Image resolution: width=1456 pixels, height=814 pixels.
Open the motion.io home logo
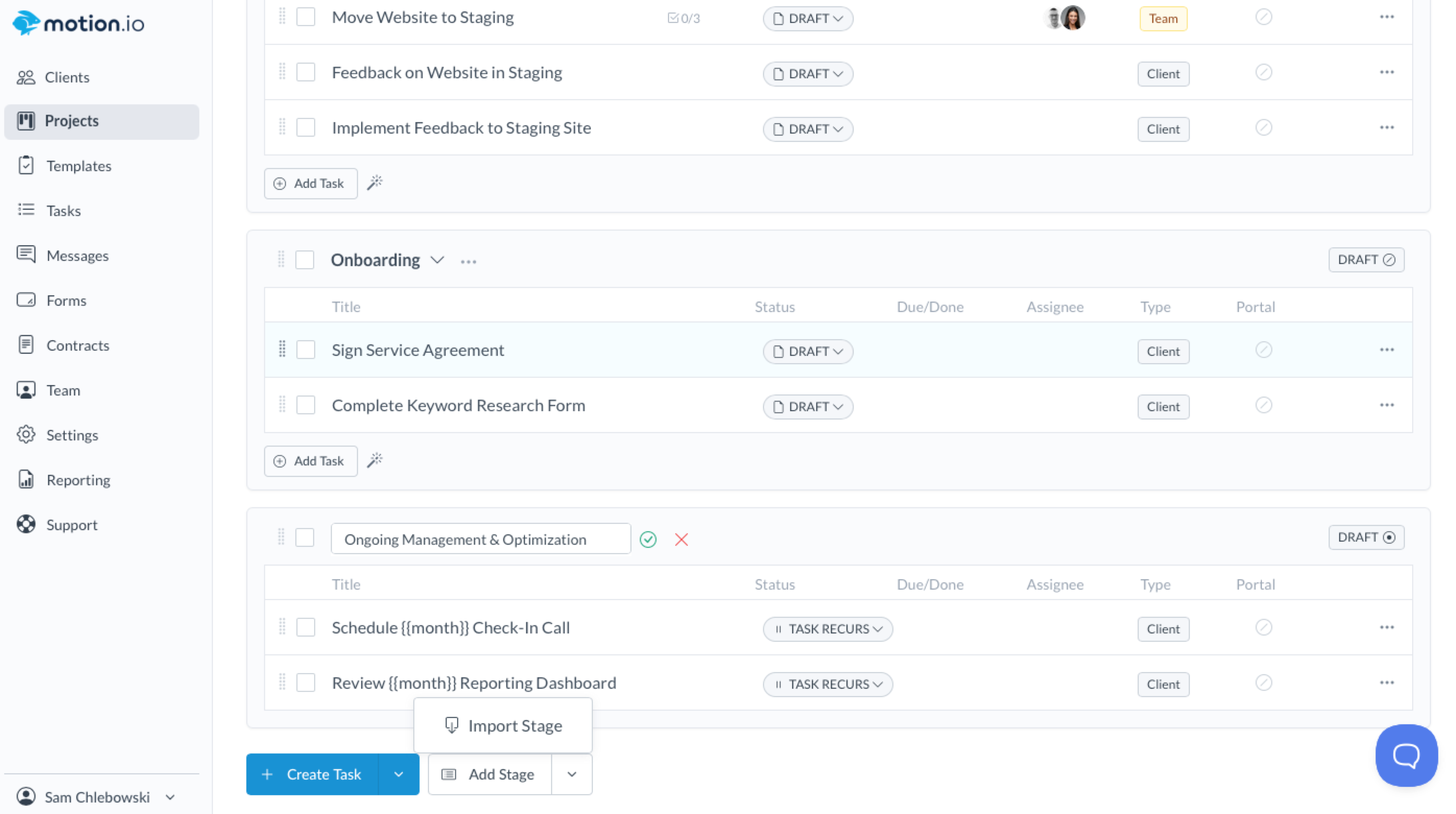pos(78,22)
